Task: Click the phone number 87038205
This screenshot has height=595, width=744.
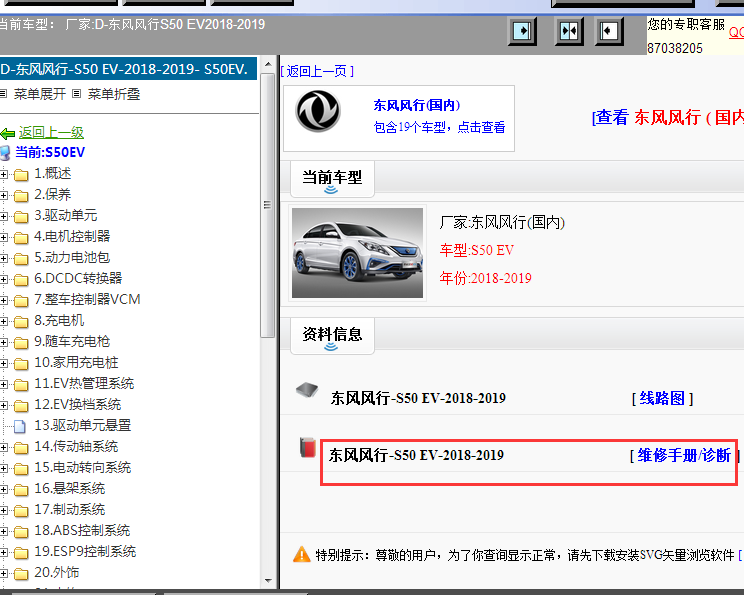Action: [675, 48]
